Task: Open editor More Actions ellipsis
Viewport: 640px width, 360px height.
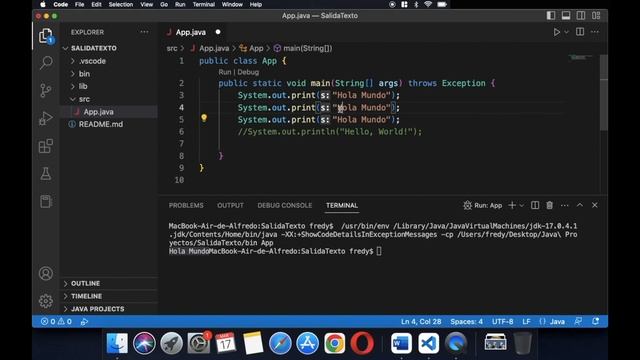Action: 595,32
